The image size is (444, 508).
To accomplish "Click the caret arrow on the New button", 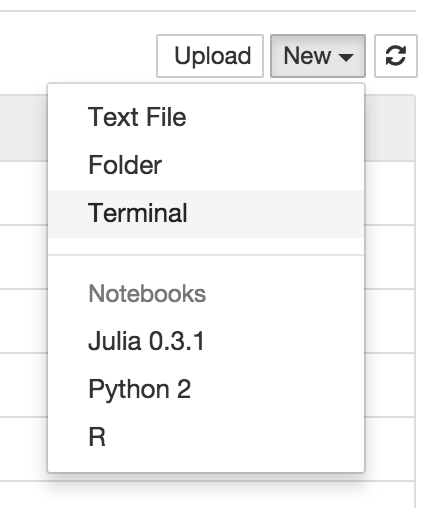I will coord(346,57).
